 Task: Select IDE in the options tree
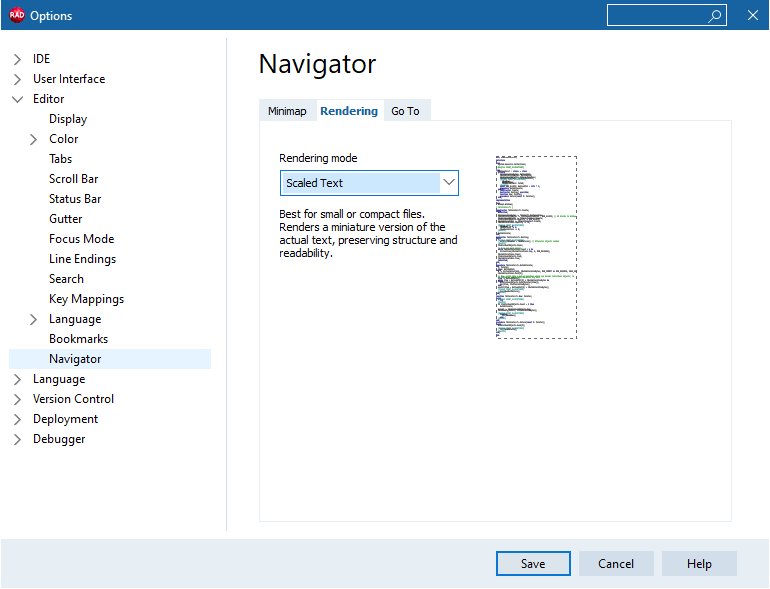pyautogui.click(x=41, y=59)
